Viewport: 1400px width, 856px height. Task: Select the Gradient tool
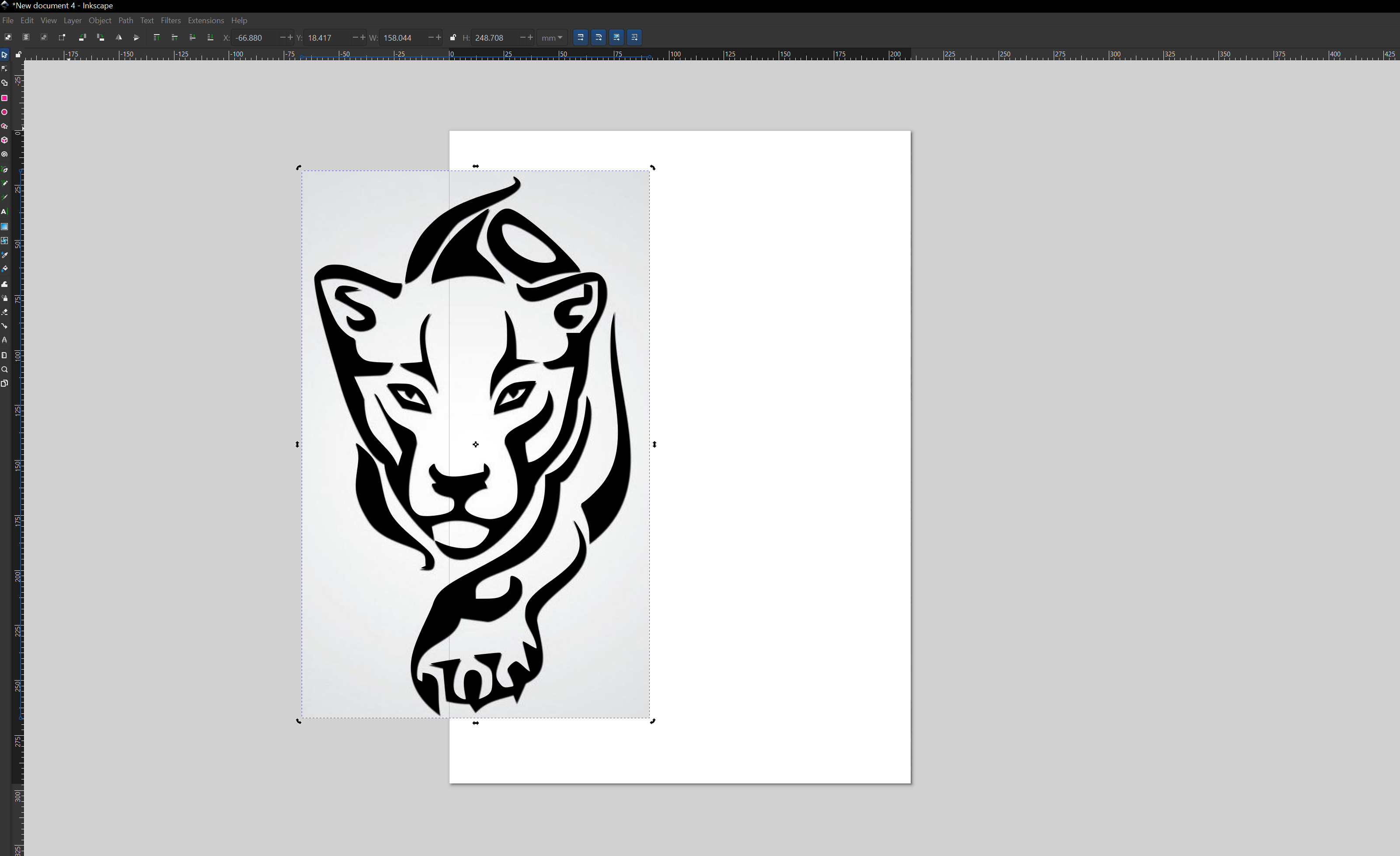coord(4,226)
